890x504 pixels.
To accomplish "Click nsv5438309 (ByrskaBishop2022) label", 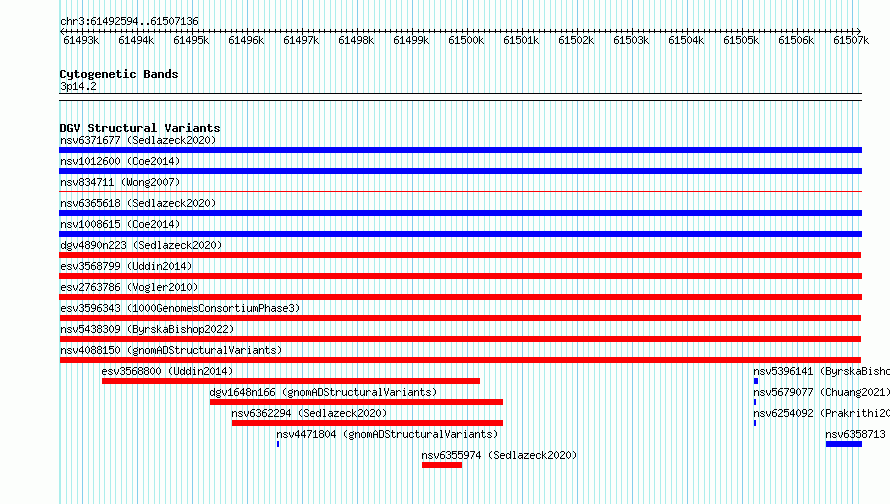I will (x=147, y=329).
